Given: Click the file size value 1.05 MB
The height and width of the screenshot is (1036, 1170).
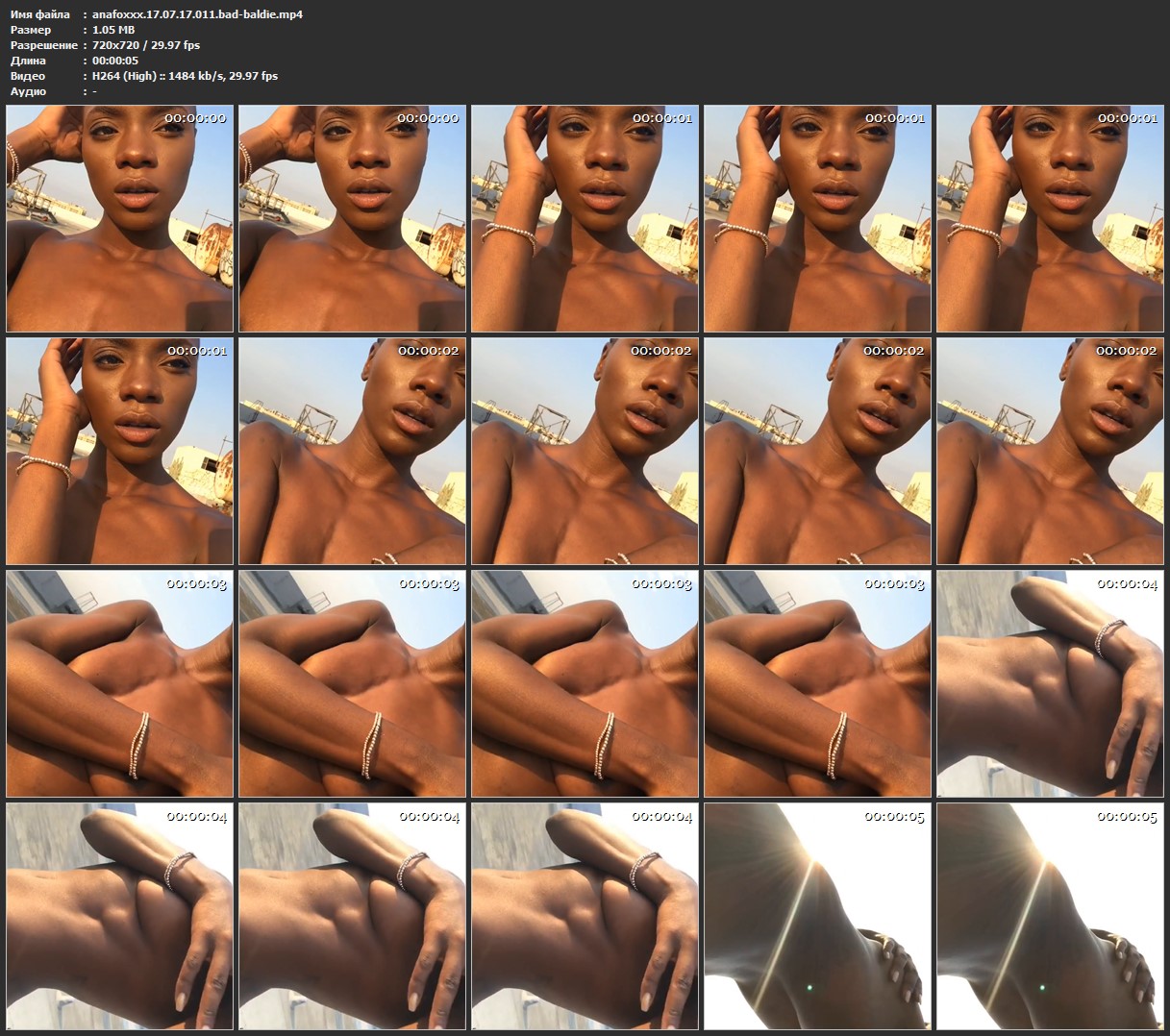Looking at the screenshot, I should 113,30.
